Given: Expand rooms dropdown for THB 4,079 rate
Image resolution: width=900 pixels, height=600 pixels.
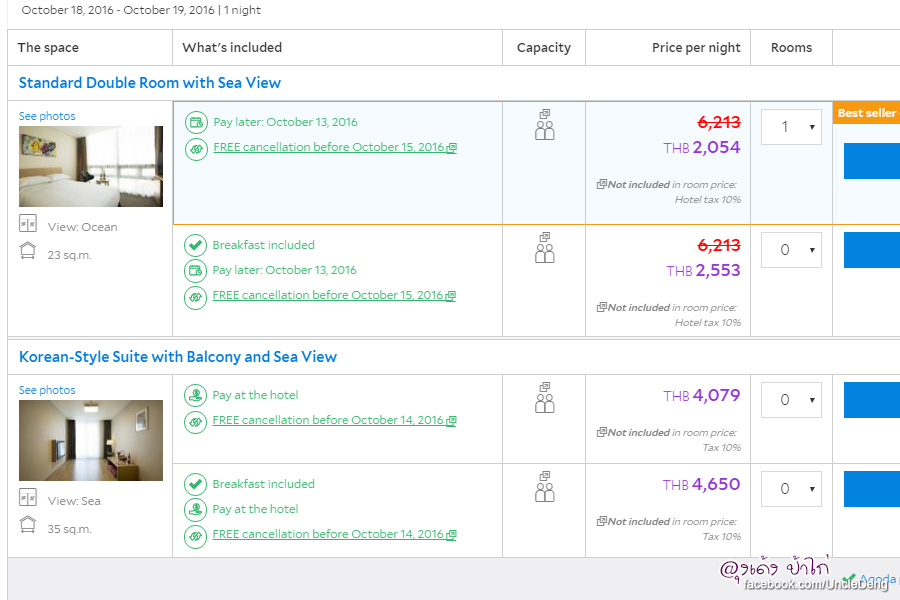Looking at the screenshot, I should [x=791, y=400].
